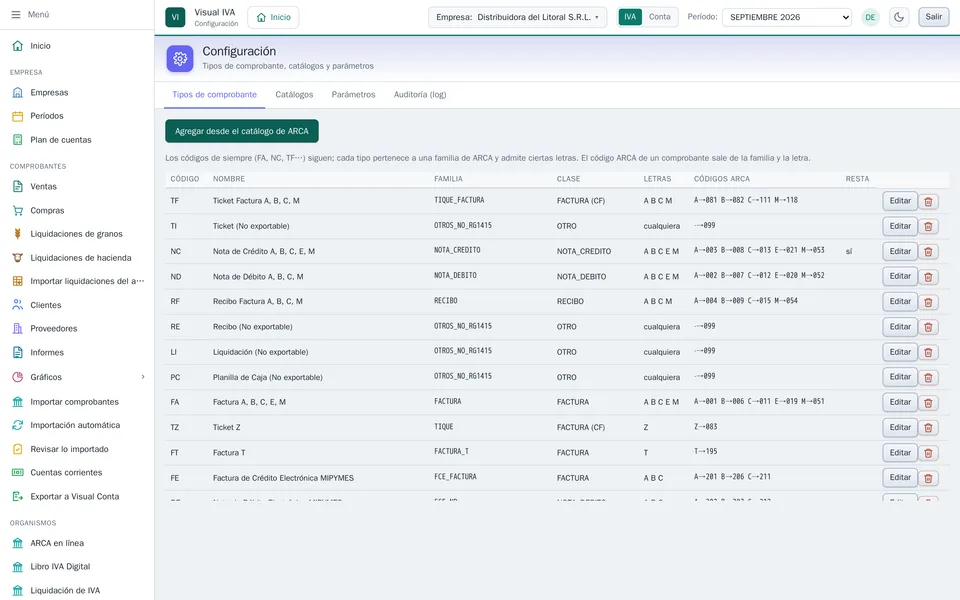The width and height of the screenshot is (960, 600).
Task: Open Importar liquidaciones table icon
Action: (18, 281)
